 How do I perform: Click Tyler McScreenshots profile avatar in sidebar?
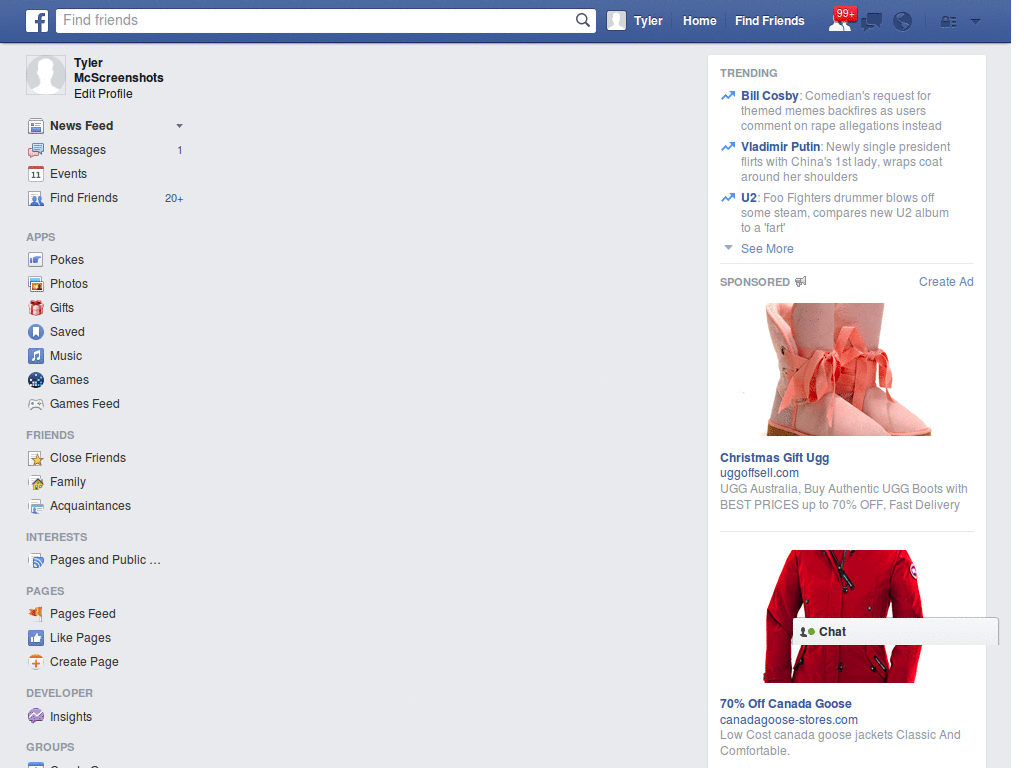click(x=46, y=76)
